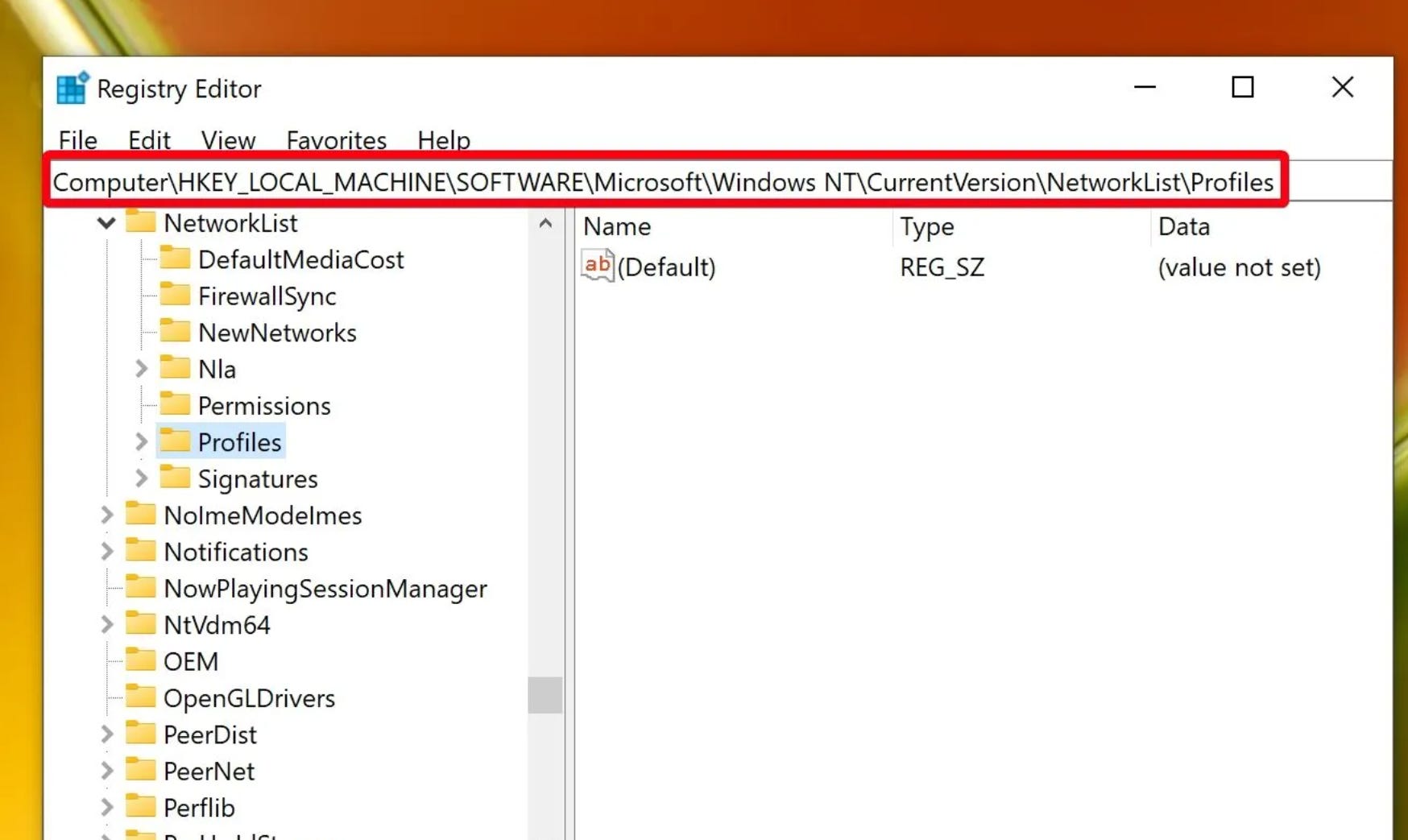Collapse the NetworkList key
The height and width of the screenshot is (840, 1408).
pos(106,222)
